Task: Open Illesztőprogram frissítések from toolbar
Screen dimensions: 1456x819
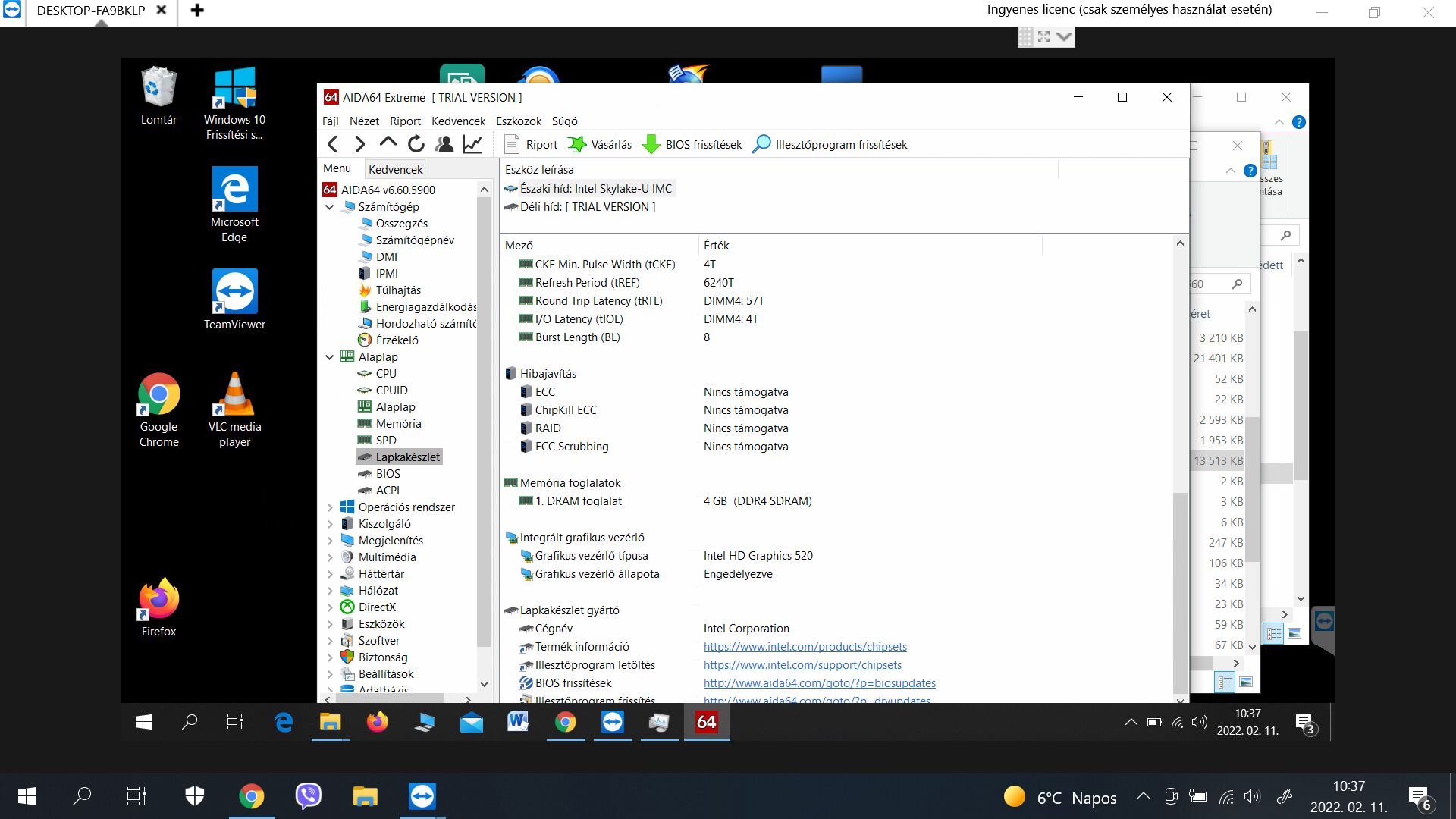Action: tap(830, 144)
